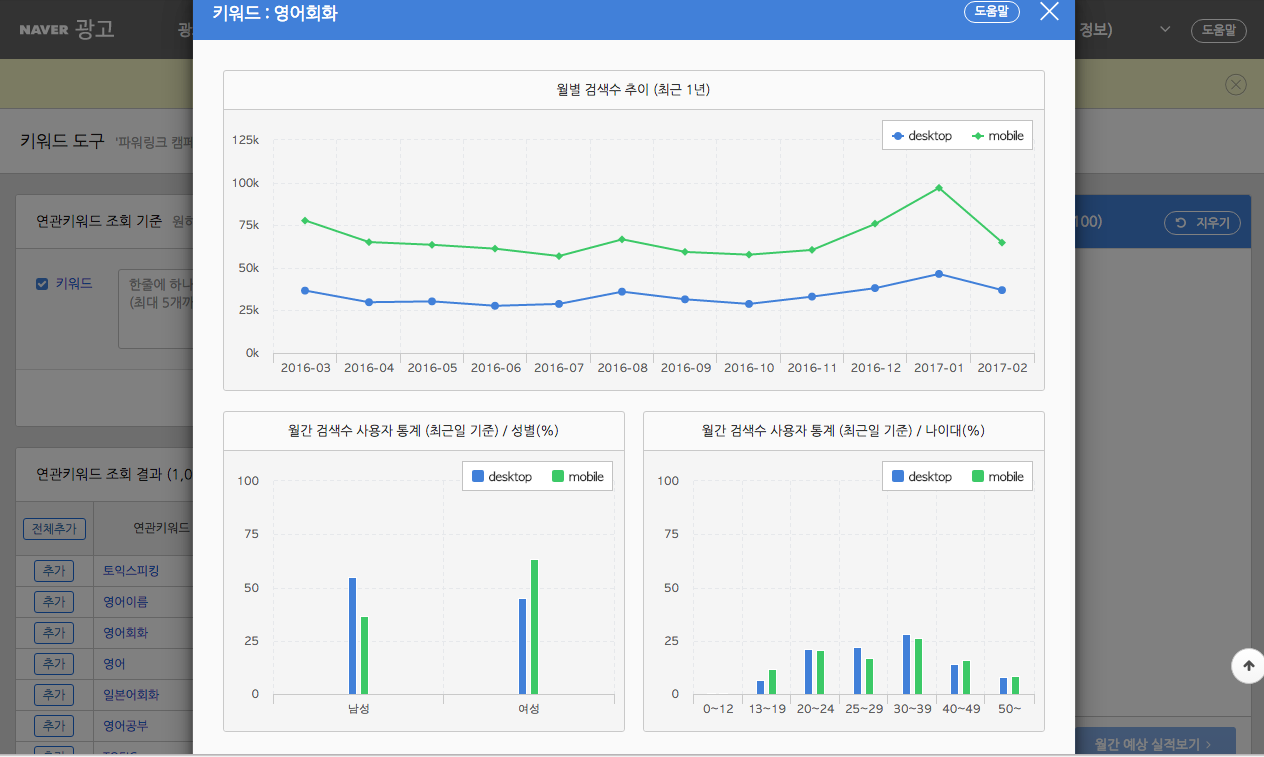Toggle the 키워드 checkbox
The width and height of the screenshot is (1264, 757).
pyautogui.click(x=42, y=284)
